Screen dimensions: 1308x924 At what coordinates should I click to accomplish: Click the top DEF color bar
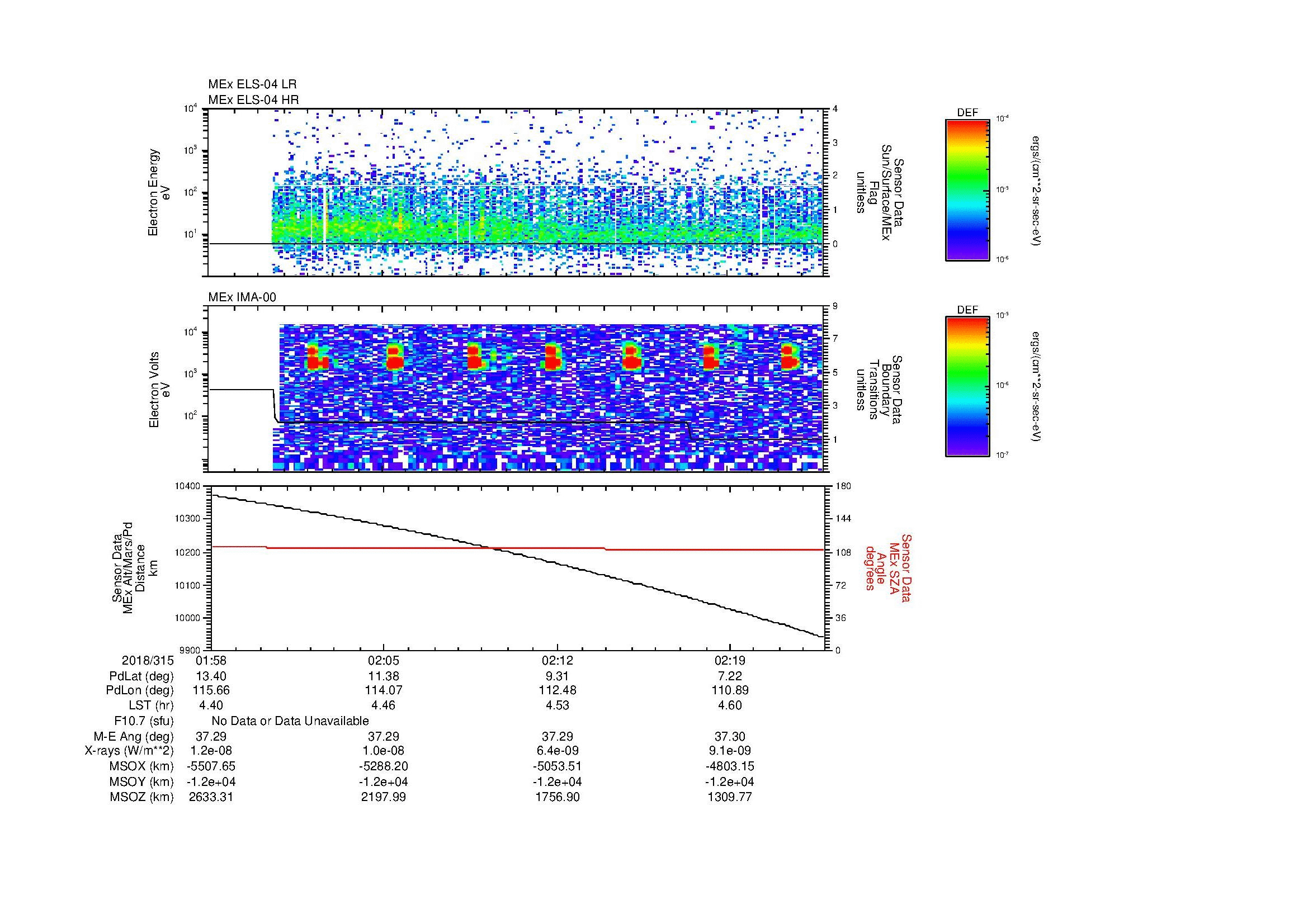coord(967,189)
